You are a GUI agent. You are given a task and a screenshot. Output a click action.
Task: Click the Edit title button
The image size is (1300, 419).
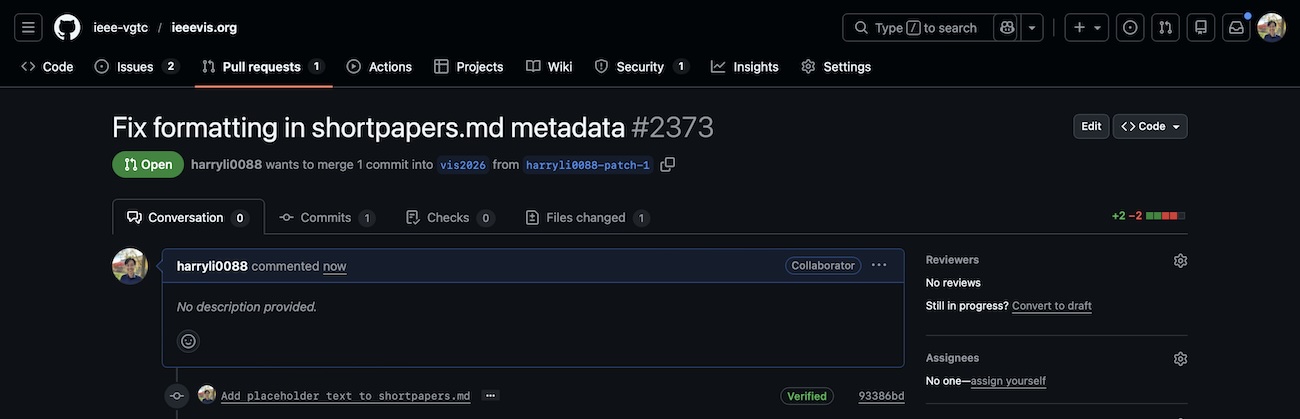(1091, 126)
